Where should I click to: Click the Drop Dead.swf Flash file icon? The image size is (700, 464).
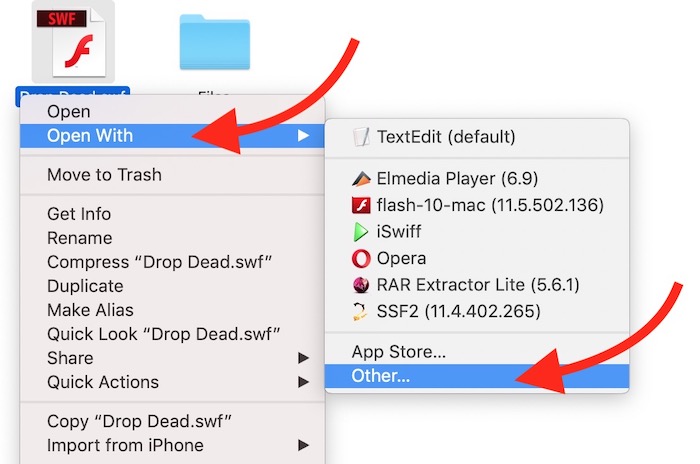(x=72, y=40)
